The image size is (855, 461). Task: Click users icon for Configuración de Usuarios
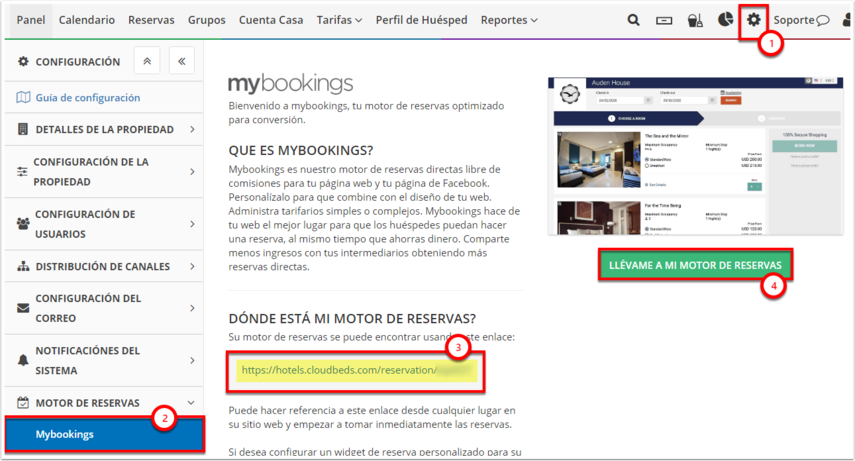coord(23,224)
